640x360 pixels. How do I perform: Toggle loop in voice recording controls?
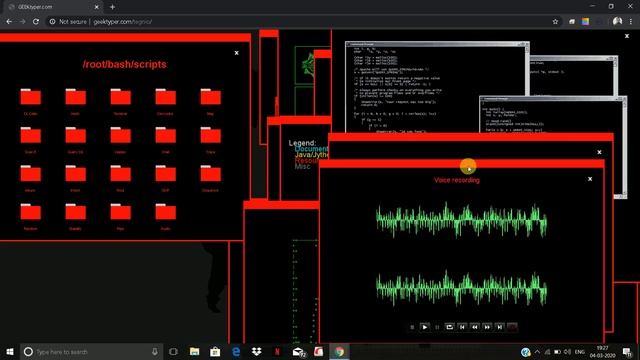coord(449,327)
